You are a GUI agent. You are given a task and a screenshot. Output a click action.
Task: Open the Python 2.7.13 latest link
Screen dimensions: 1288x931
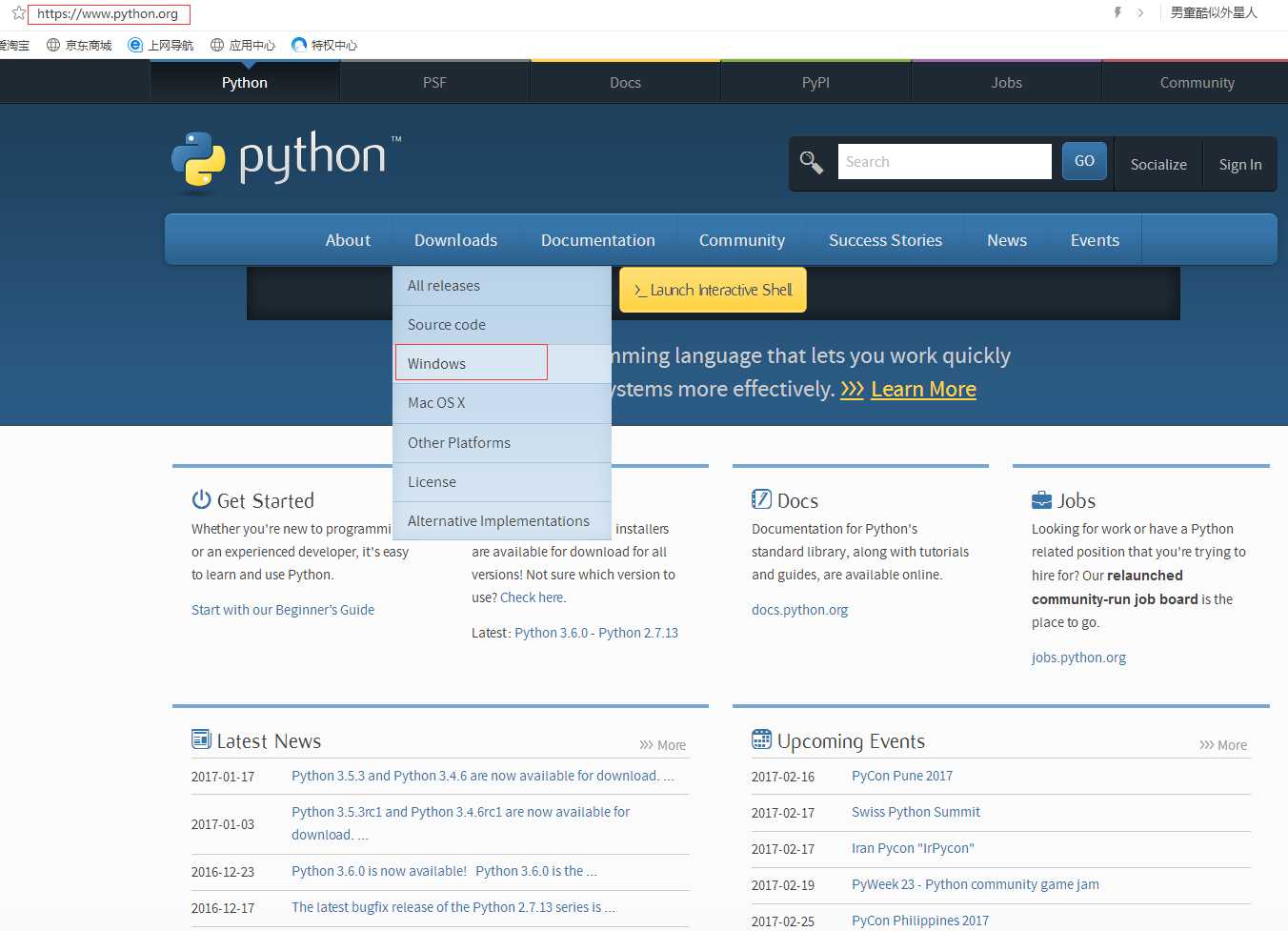[638, 633]
